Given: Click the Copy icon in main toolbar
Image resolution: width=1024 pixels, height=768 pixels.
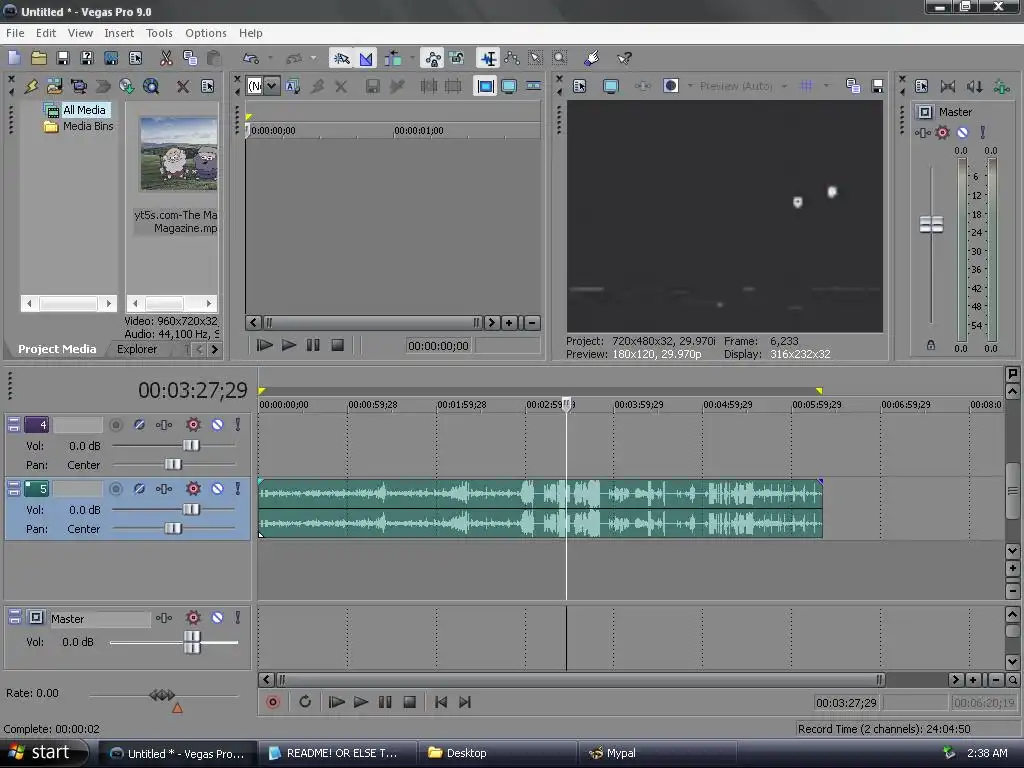Looking at the screenshot, I should pos(190,58).
